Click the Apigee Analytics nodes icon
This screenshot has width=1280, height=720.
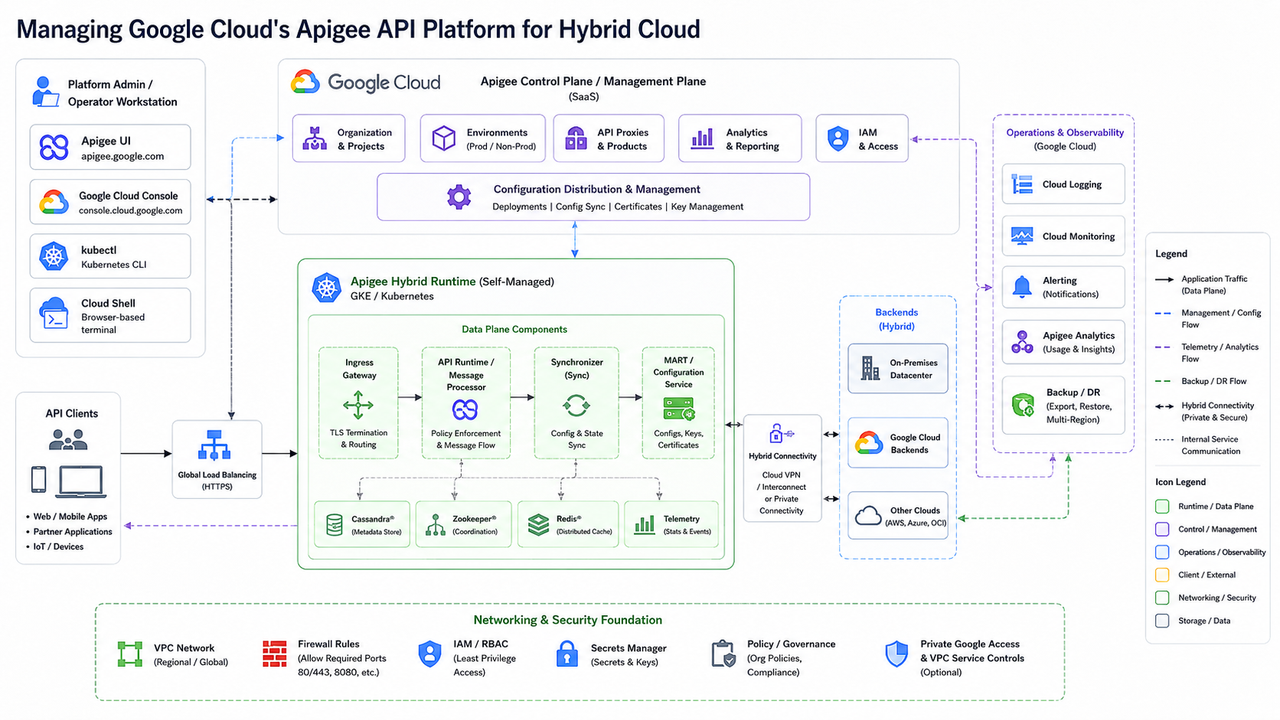click(x=1022, y=342)
